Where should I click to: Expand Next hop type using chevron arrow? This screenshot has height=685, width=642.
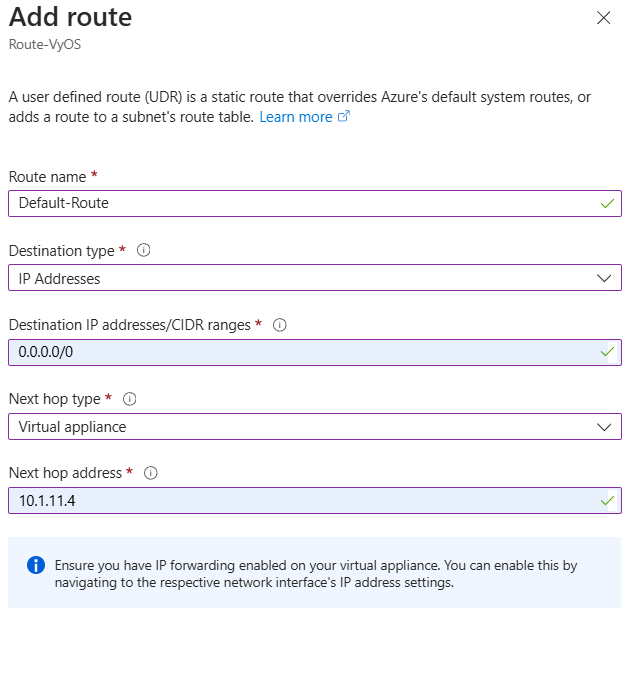(604, 426)
